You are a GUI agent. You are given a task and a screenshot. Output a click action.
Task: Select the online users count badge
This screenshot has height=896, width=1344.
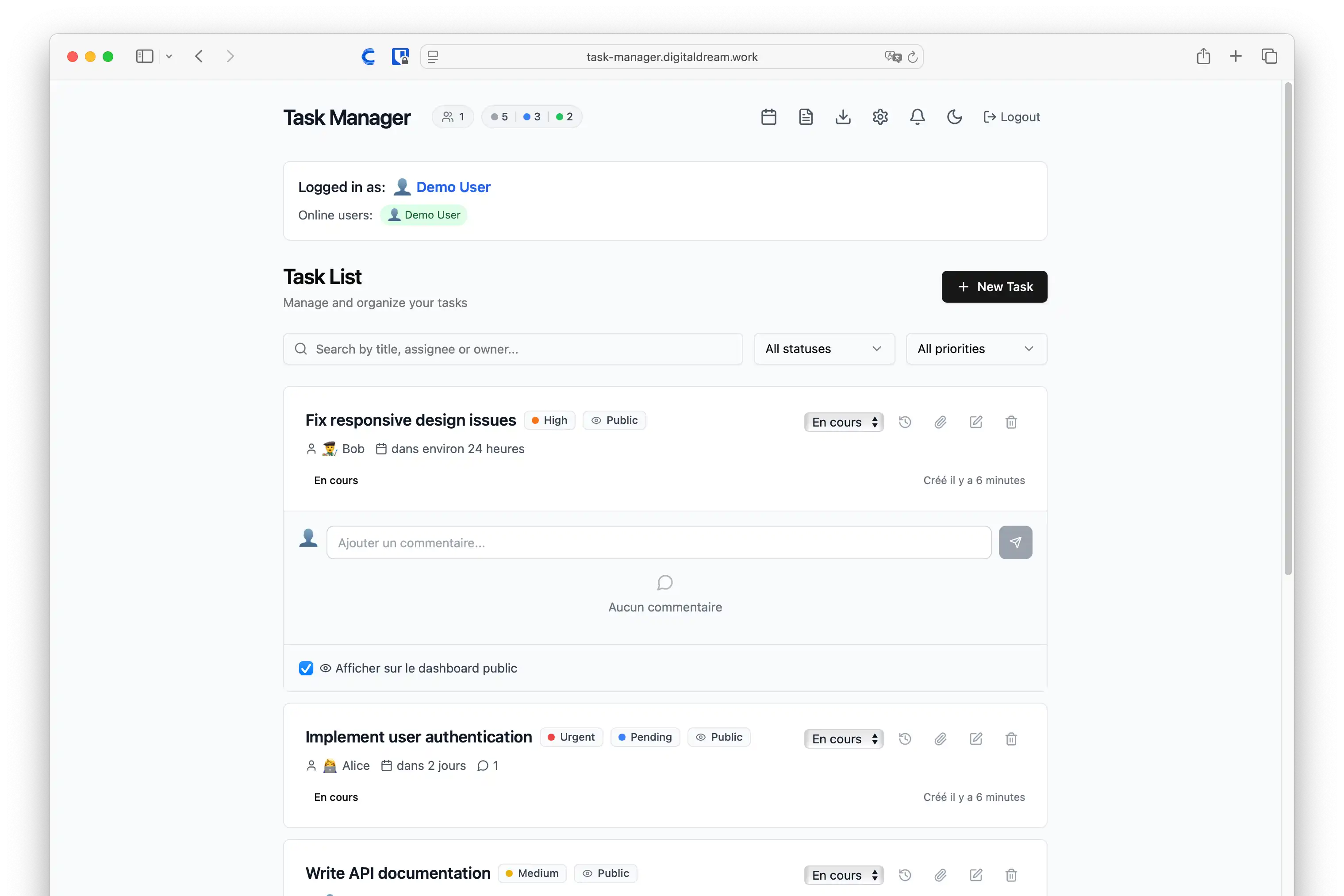click(x=453, y=116)
